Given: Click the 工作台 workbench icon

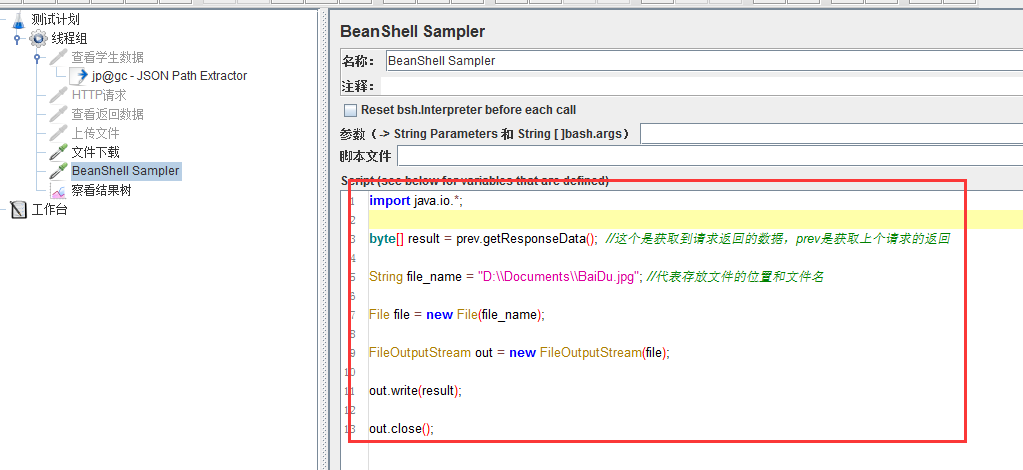Looking at the screenshot, I should click(x=18, y=210).
